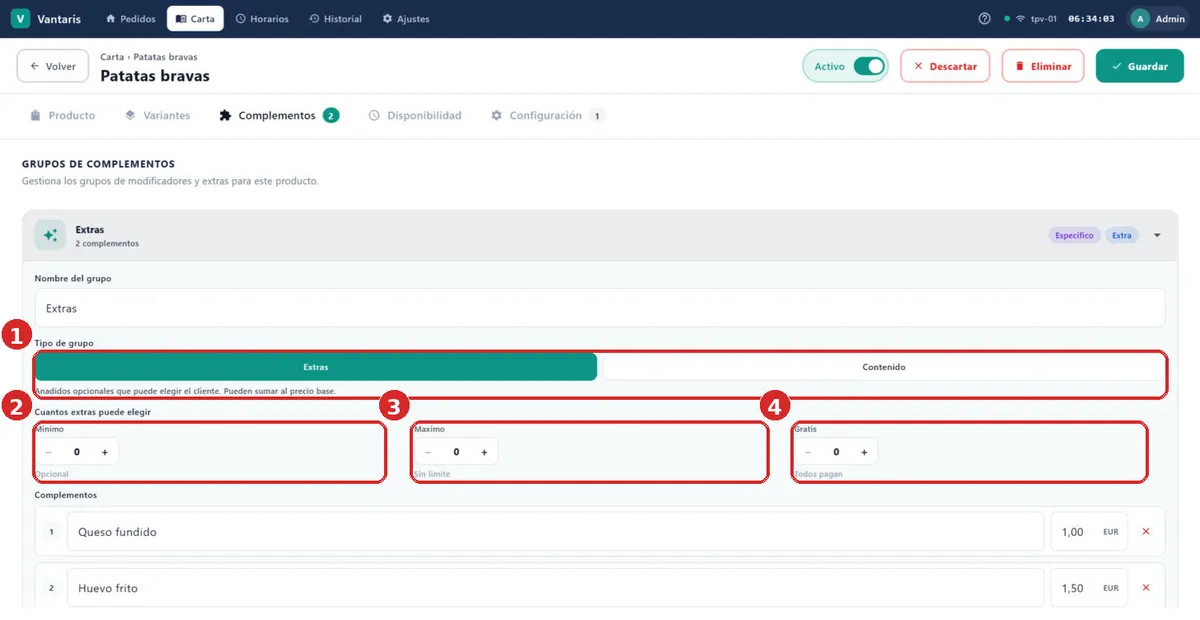1200x620 pixels.
Task: Edit the 1,50 EUR price field
Action: pyautogui.click(x=1089, y=588)
